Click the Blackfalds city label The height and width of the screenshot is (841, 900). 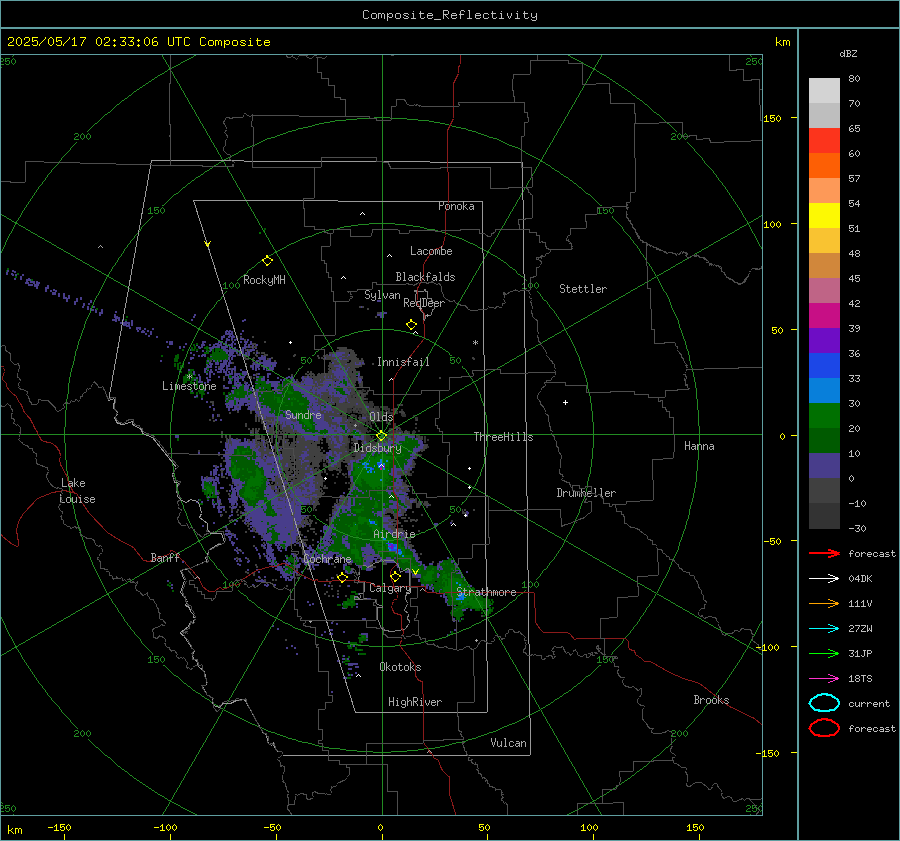coord(425,277)
